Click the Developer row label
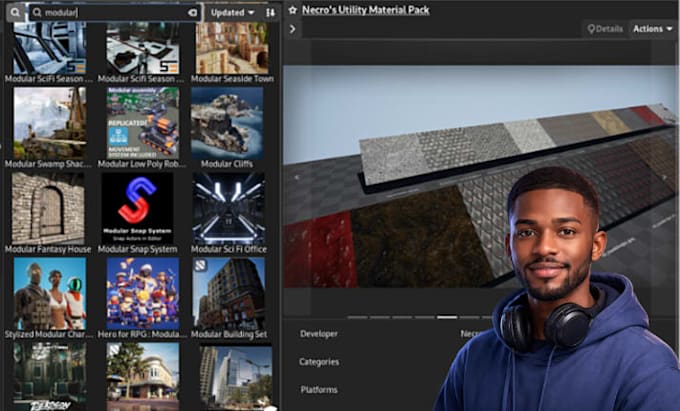Viewport: 680px width, 411px height. coord(319,334)
